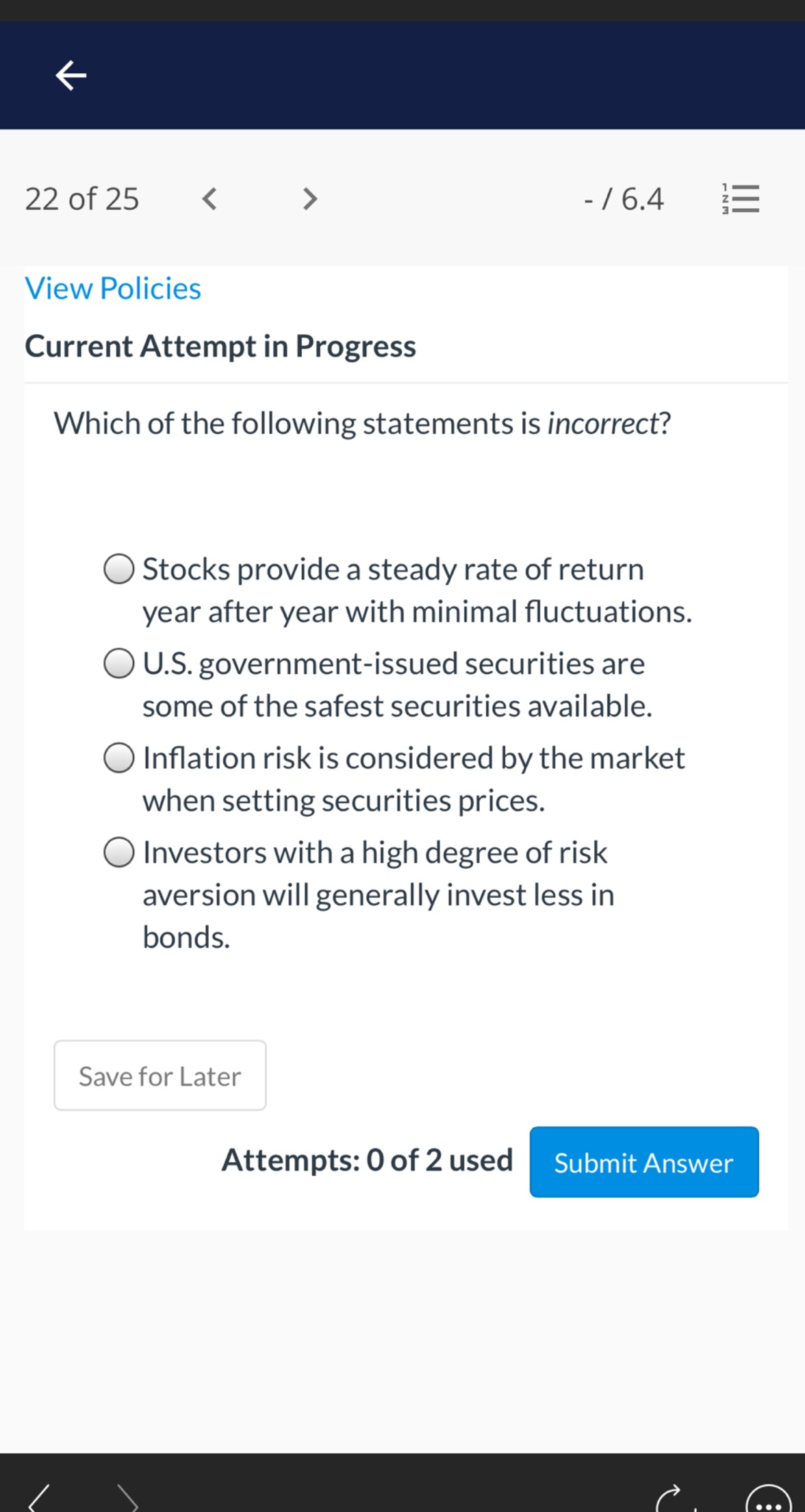Viewport: 805px width, 1512px height.
Task: Advance to question 23 using the right chevron
Action: coord(309,199)
